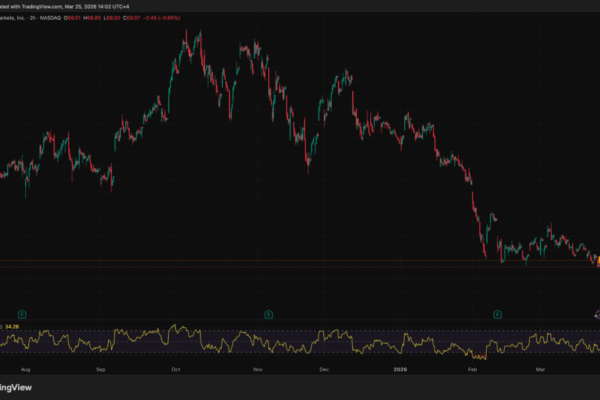Click the Sep label on time axis
This screenshot has height=400, width=600.
[x=101, y=368]
